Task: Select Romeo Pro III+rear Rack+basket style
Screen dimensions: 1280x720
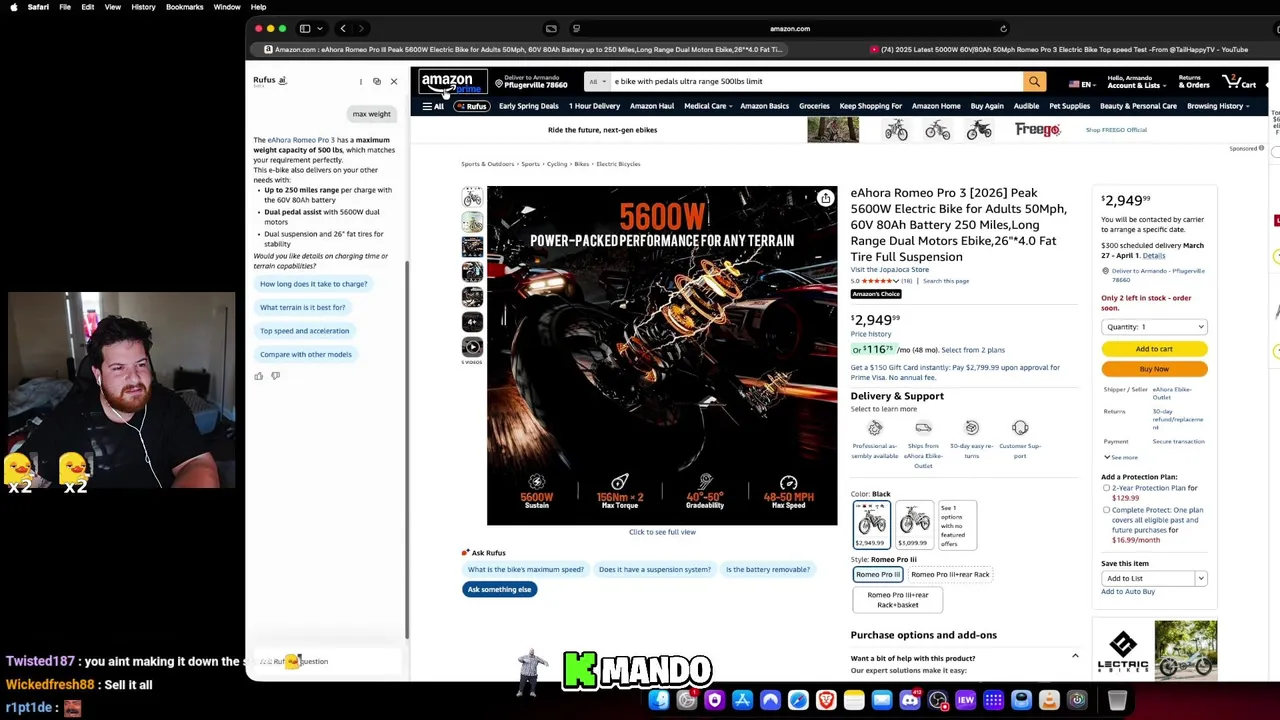Action: (898, 599)
